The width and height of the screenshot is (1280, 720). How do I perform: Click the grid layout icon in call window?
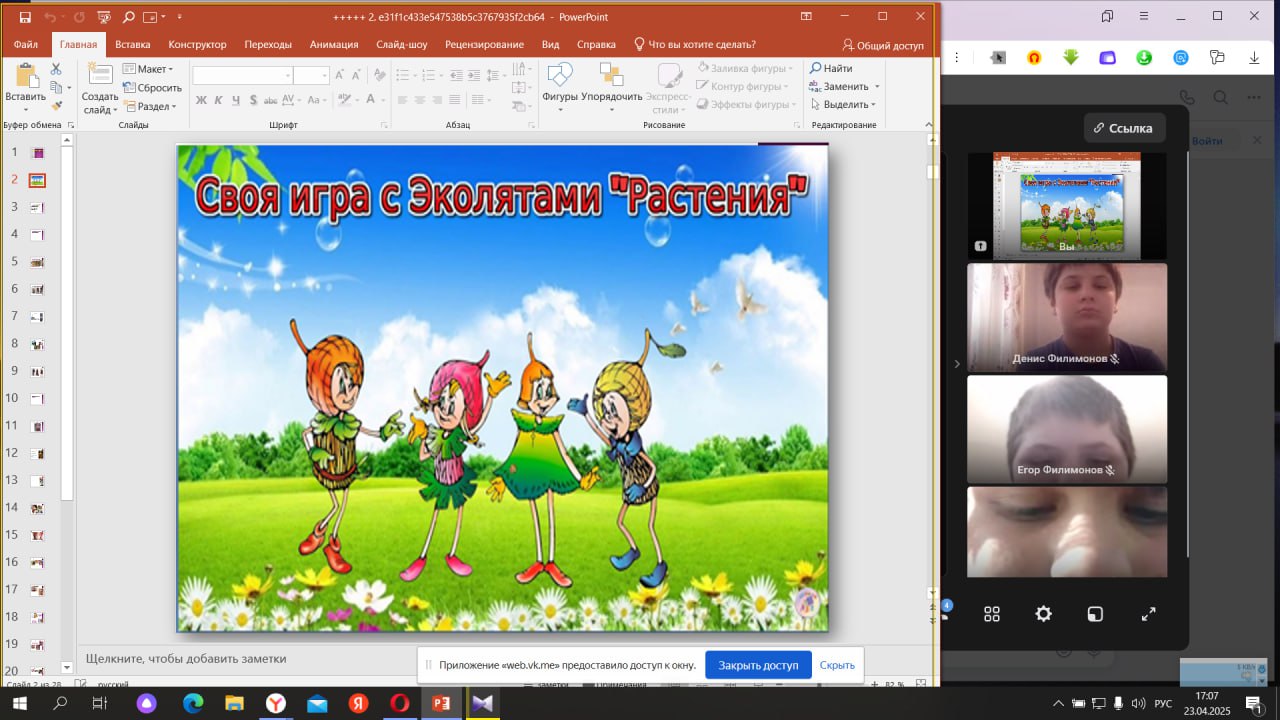(992, 614)
